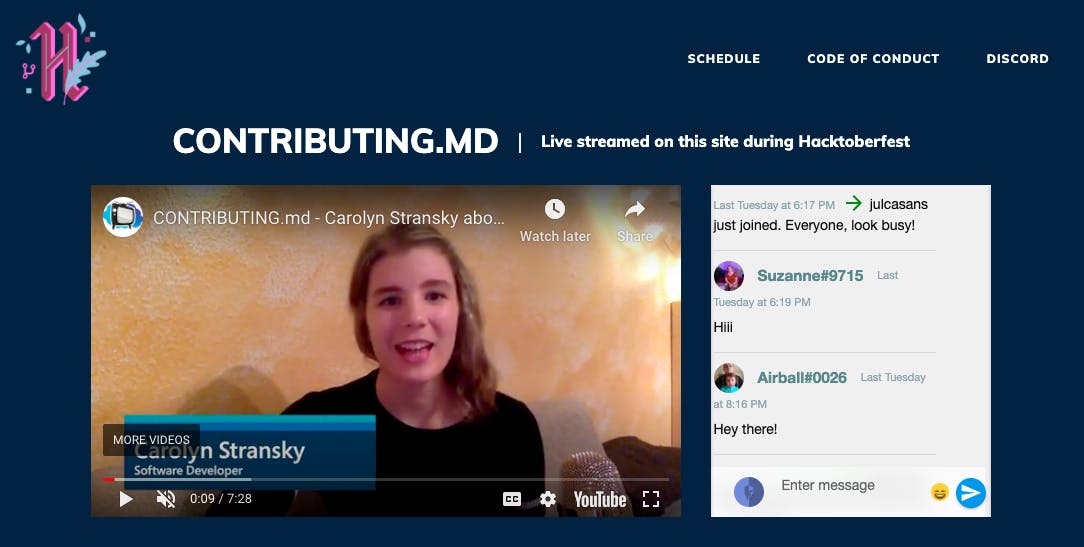Click the 0:09 / 7:28 time display
1084x547 pixels.
pyautogui.click(x=221, y=499)
